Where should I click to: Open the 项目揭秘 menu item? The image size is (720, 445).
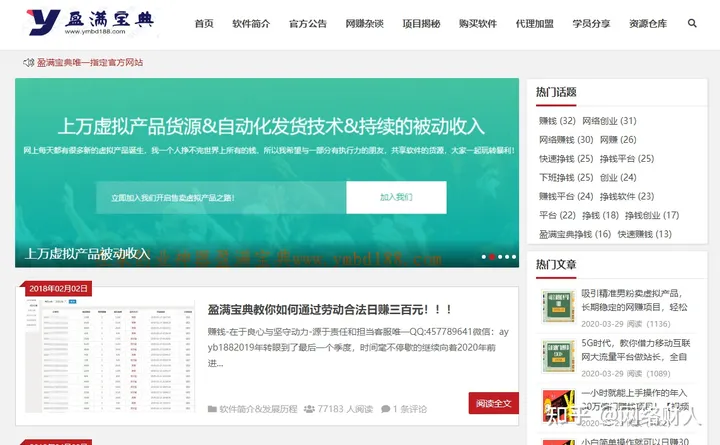[421, 23]
